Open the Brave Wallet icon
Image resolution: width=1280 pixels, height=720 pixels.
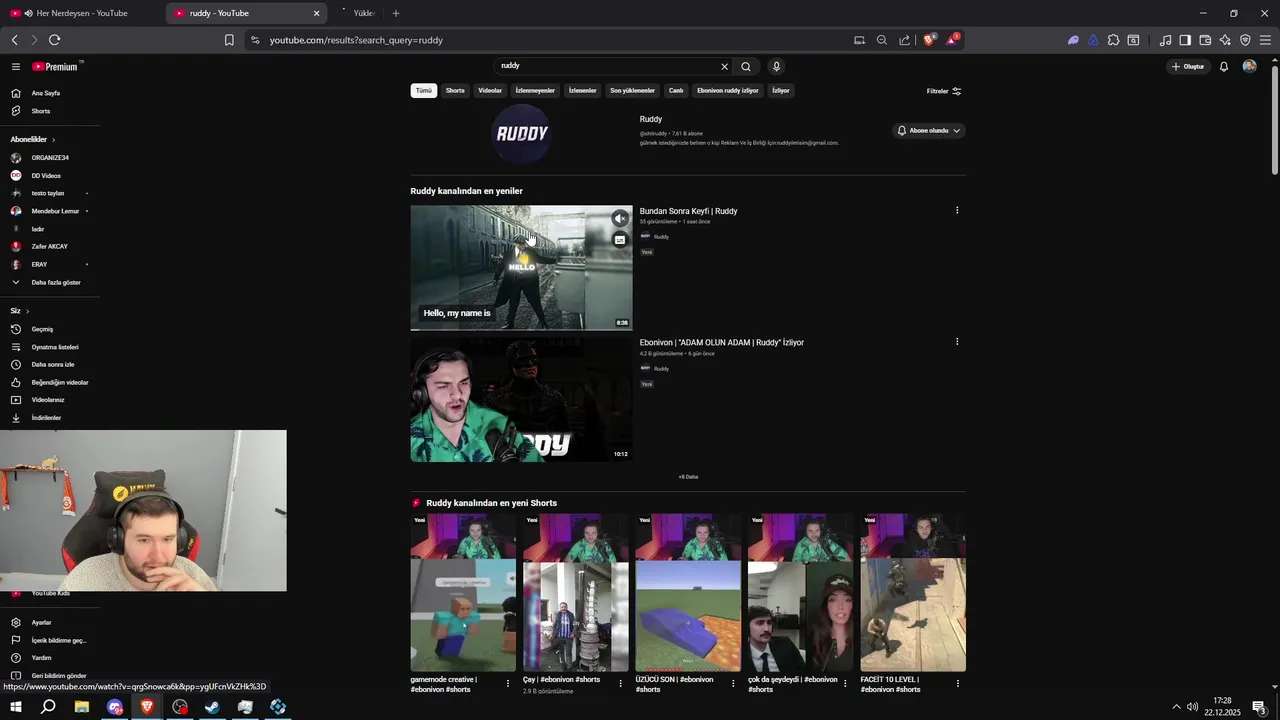[x=1205, y=40]
